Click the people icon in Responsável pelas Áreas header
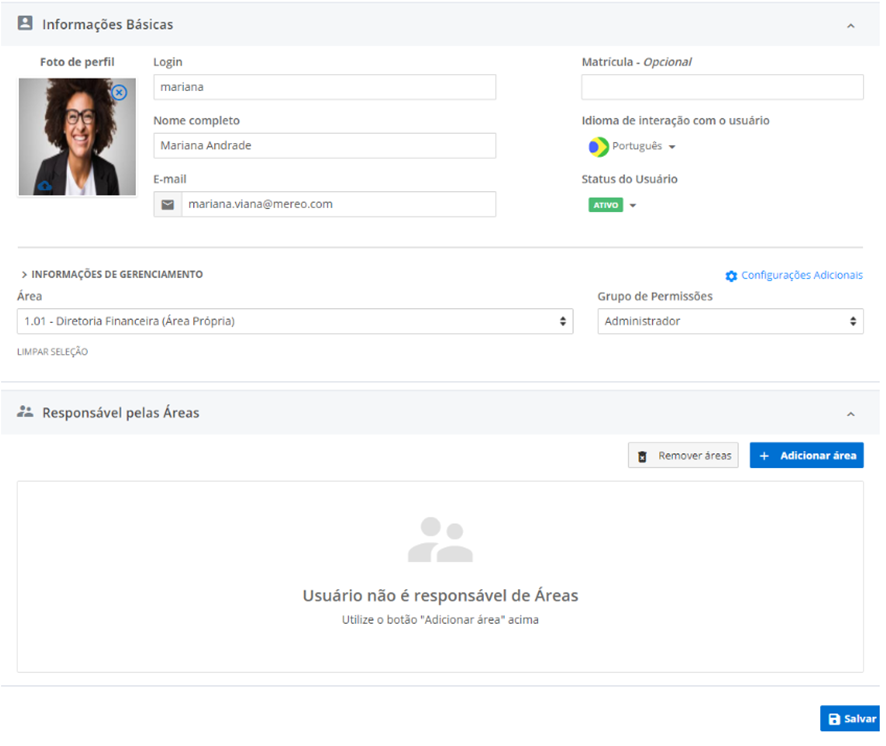886x746 pixels. click(x=25, y=412)
